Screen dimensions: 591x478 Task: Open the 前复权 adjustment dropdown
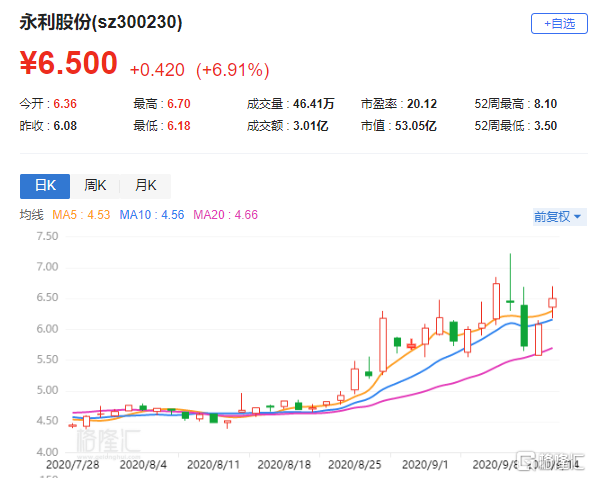click(x=559, y=217)
